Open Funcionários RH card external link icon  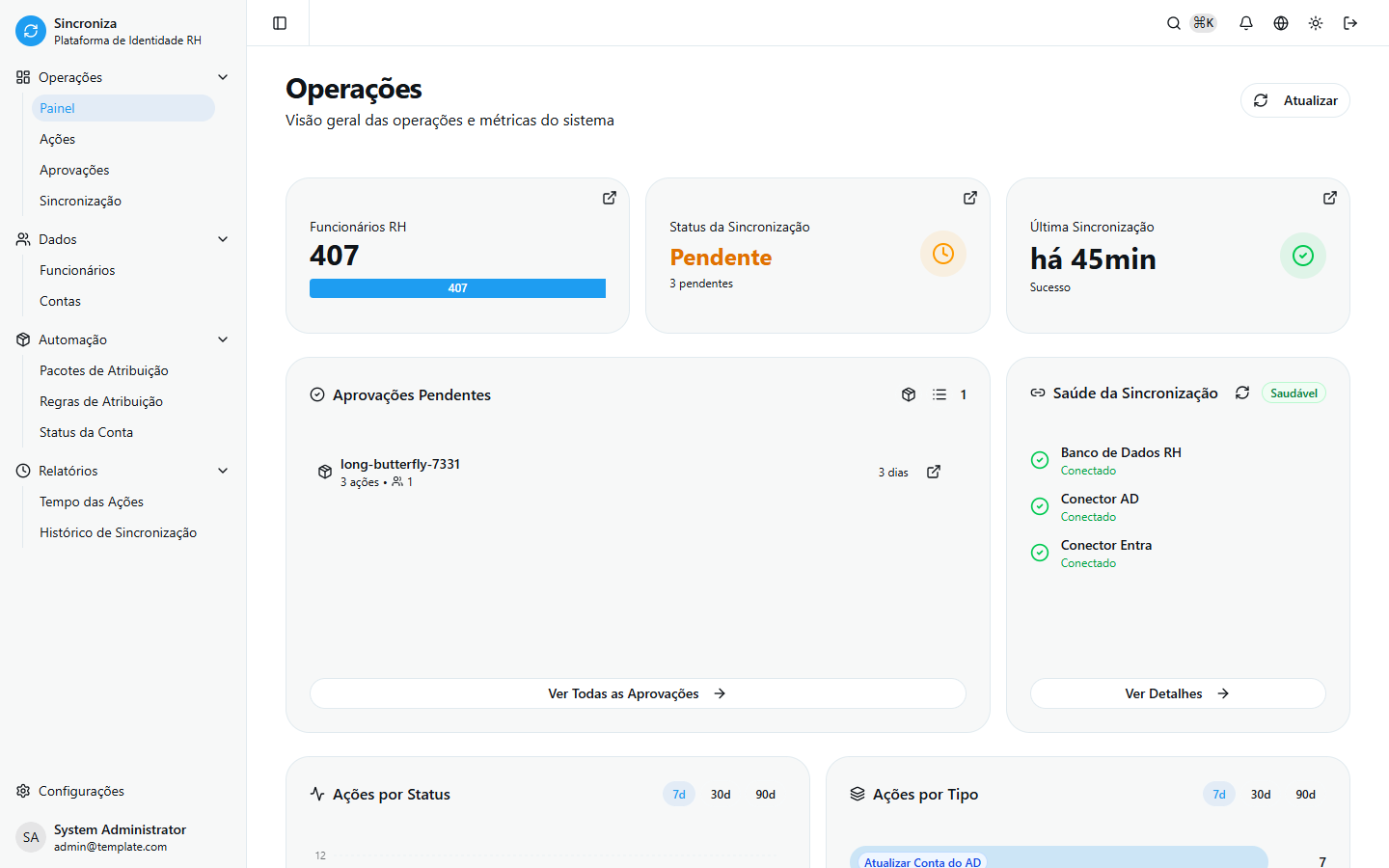(x=610, y=198)
